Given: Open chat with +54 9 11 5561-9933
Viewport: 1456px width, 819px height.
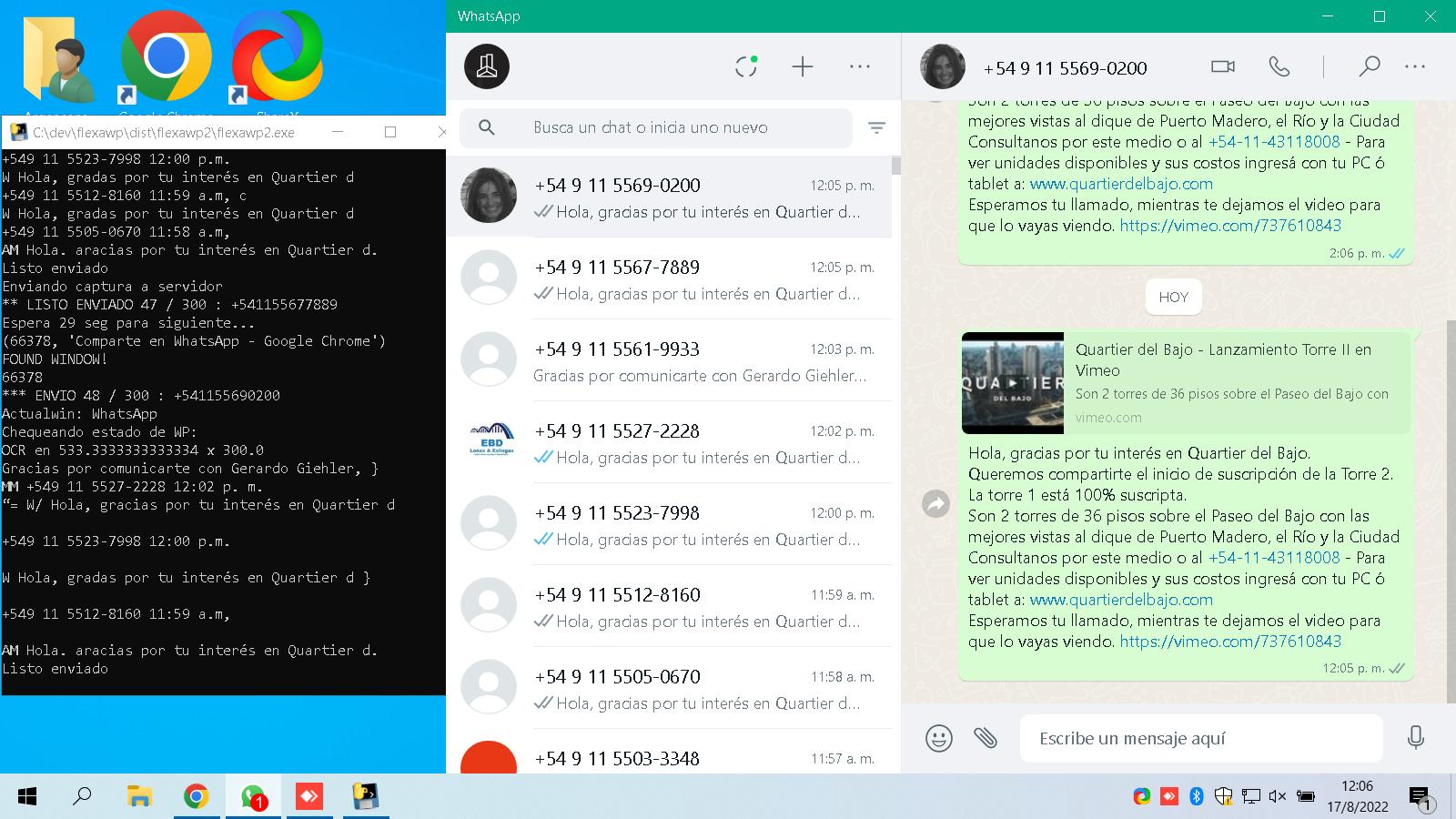Looking at the screenshot, I should pos(669,360).
